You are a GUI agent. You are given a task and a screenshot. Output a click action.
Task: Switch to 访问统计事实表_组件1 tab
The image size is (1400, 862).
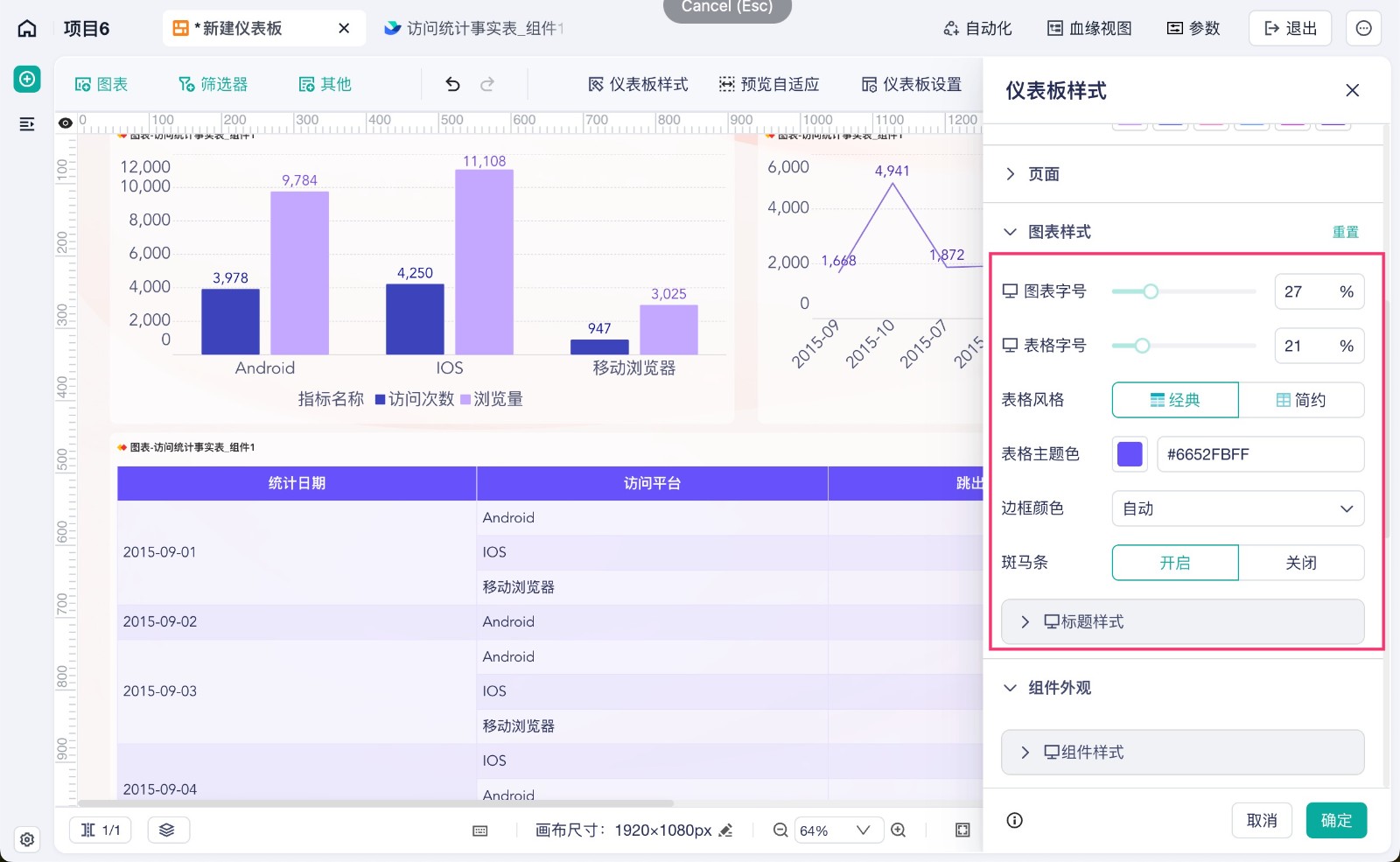[473, 28]
